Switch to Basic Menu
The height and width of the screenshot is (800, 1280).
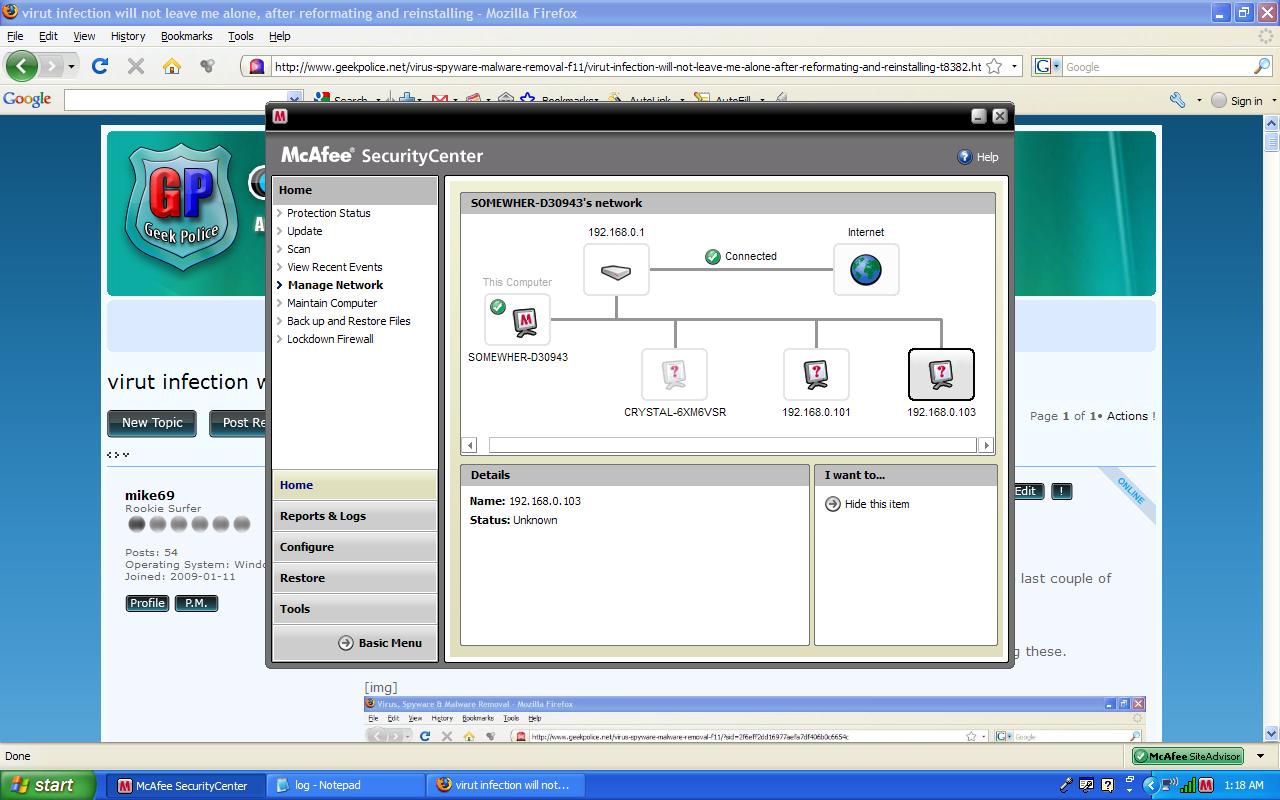pyautogui.click(x=380, y=643)
